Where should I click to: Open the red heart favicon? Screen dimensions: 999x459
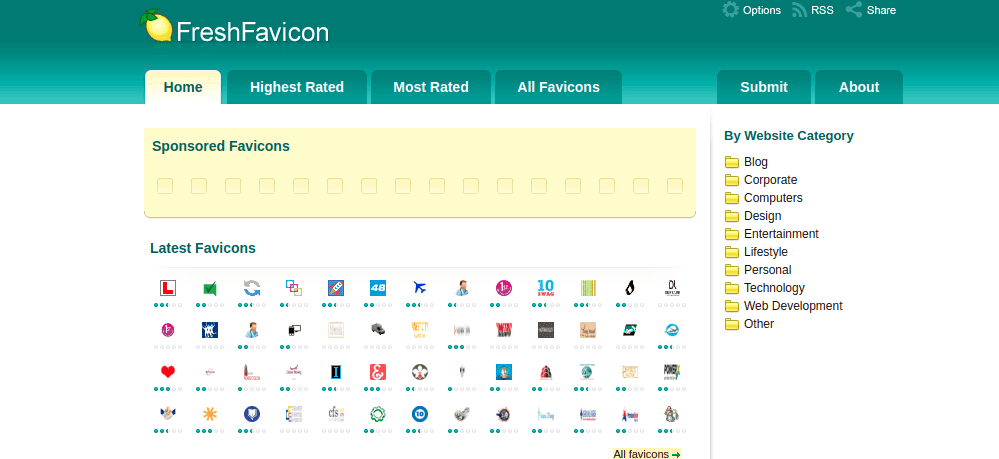tap(168, 372)
